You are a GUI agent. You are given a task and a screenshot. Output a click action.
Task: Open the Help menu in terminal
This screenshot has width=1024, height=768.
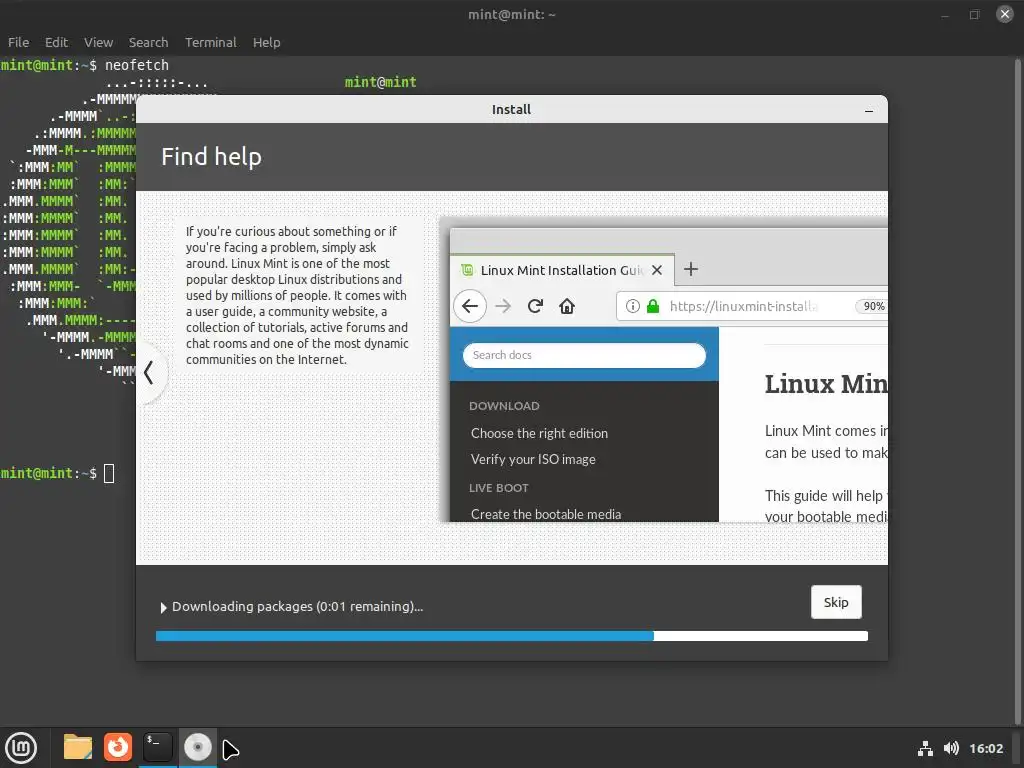pos(266,42)
